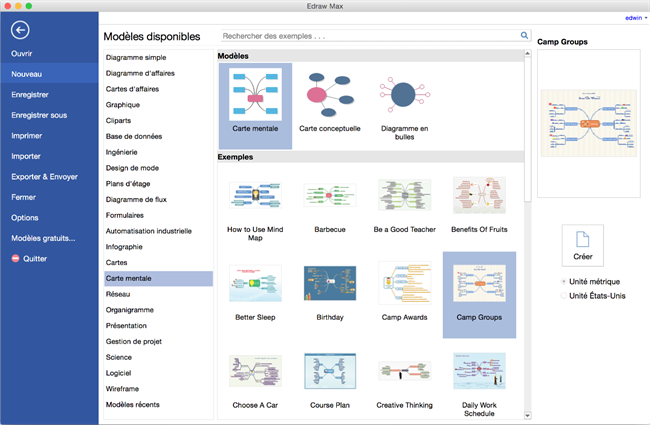Open Modèles gratuits... entry

[x=43, y=238]
